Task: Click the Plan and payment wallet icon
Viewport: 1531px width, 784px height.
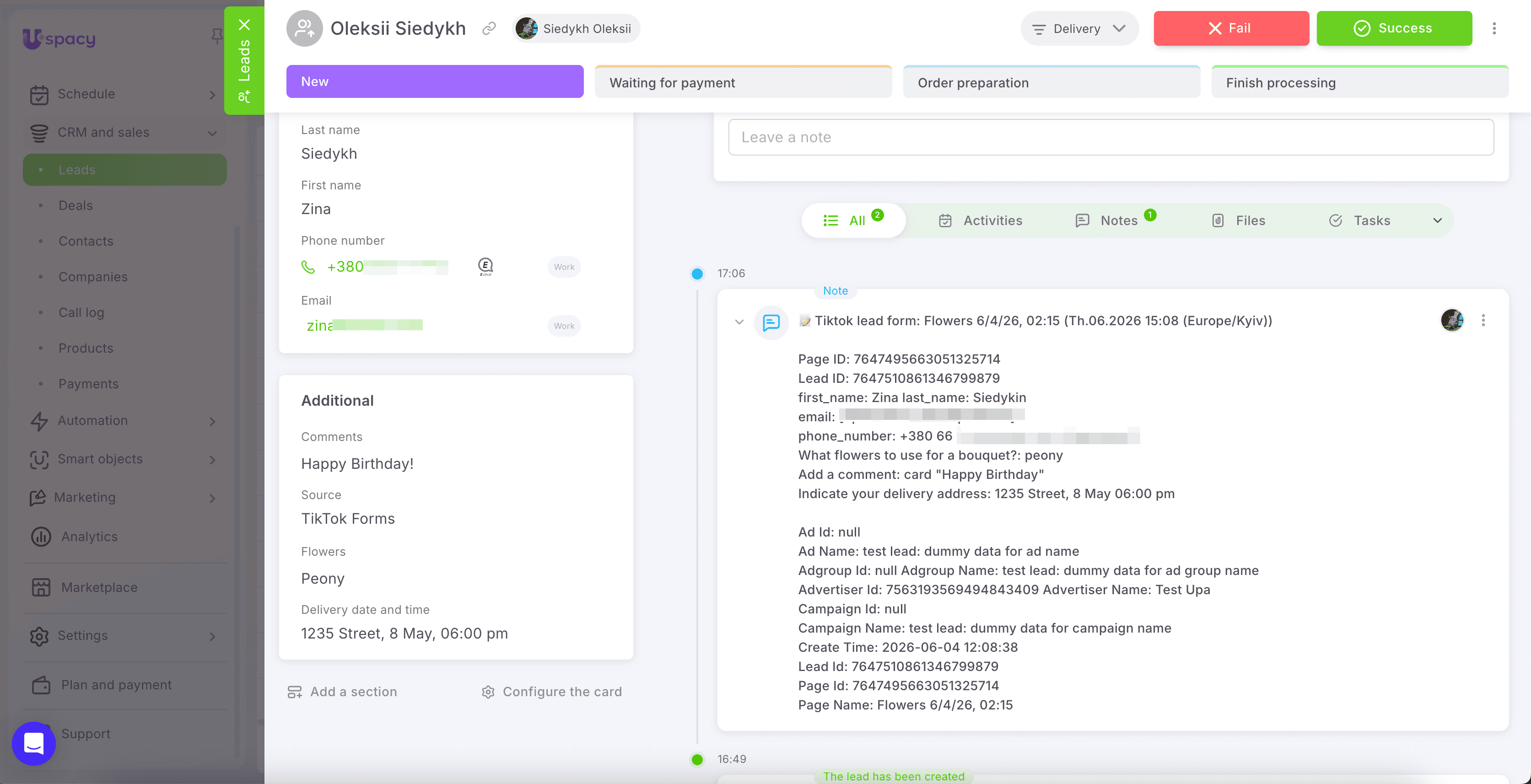Action: pyautogui.click(x=41, y=685)
